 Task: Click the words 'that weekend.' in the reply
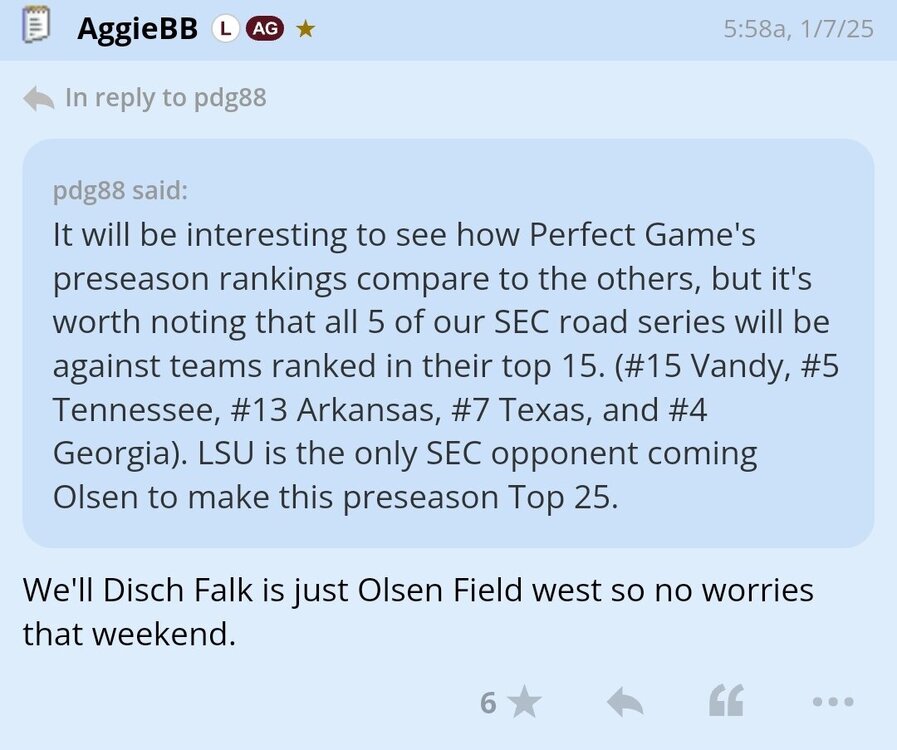(129, 634)
